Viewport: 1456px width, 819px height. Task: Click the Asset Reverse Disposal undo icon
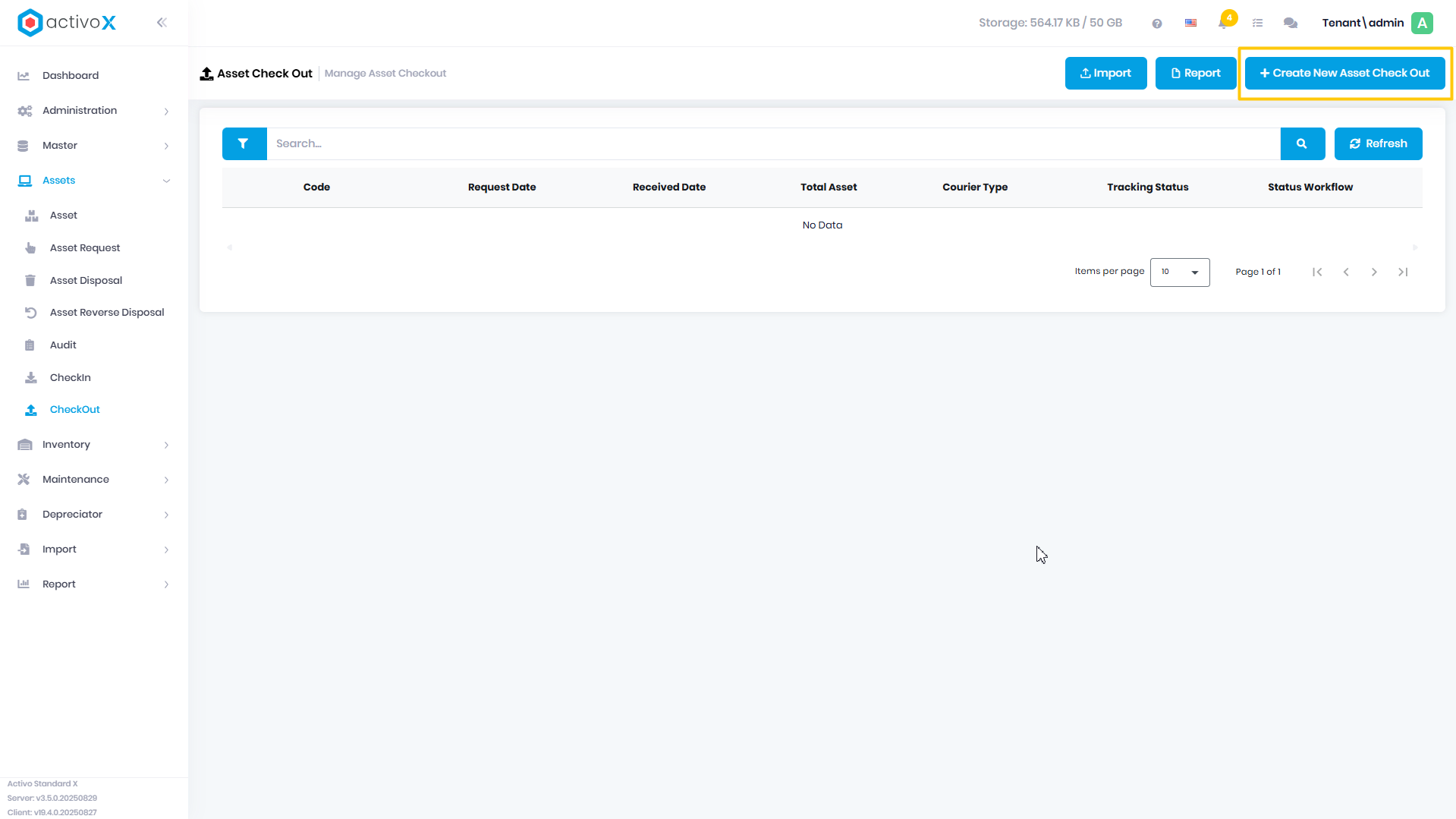click(x=31, y=313)
